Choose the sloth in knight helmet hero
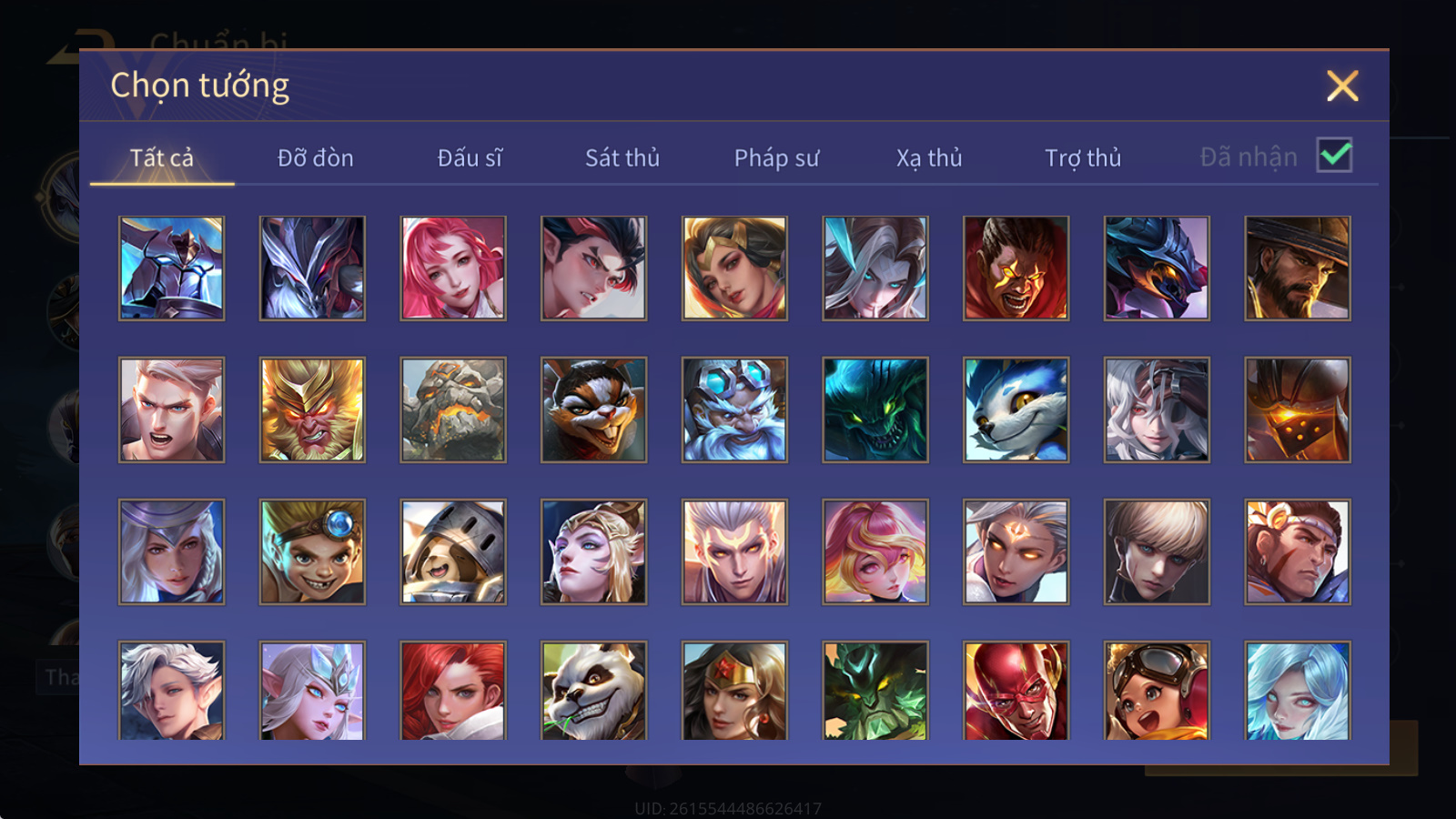The width and height of the screenshot is (1456, 819). 453,551
